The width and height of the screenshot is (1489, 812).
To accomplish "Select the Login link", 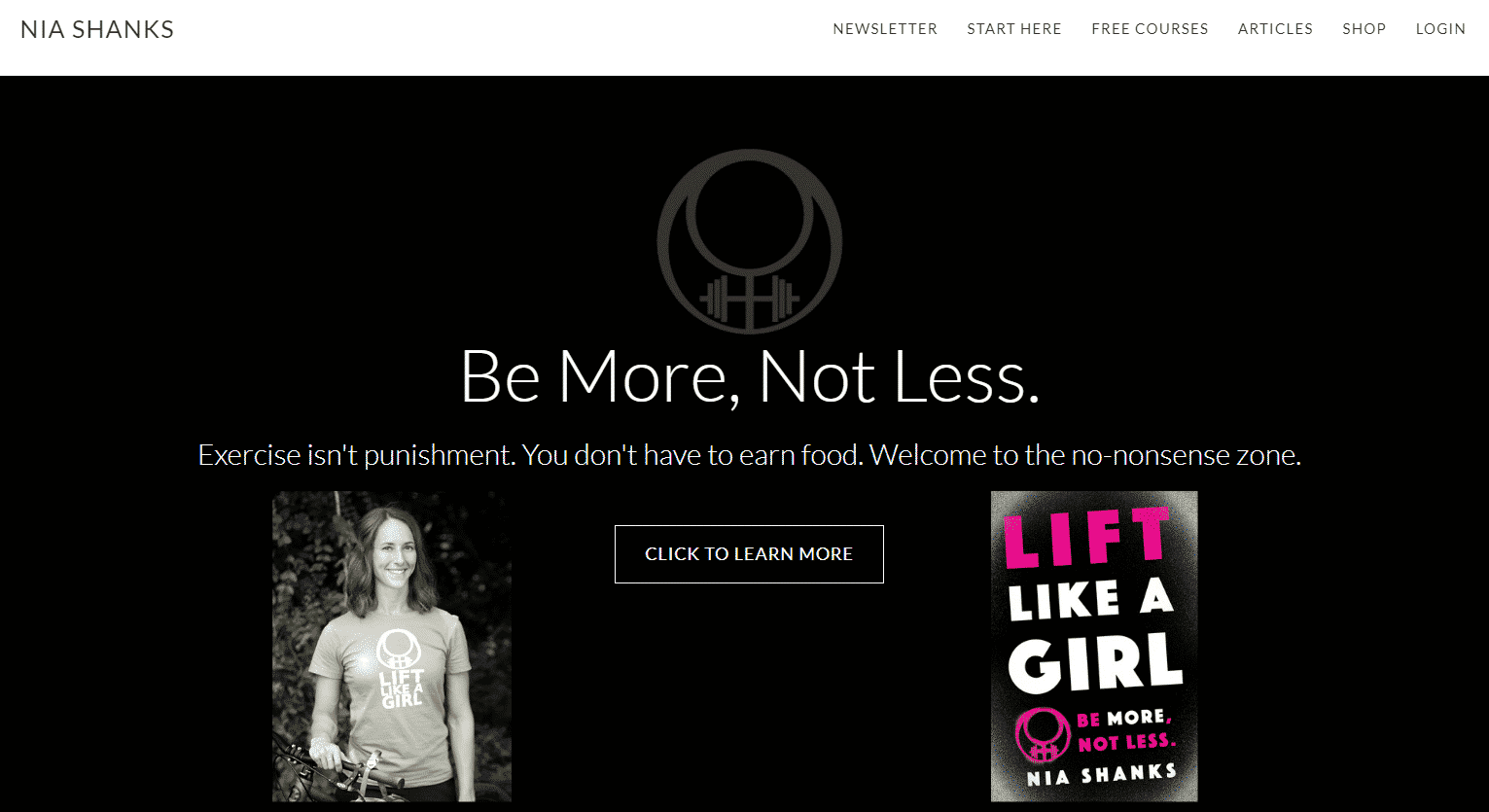I will pyautogui.click(x=1440, y=29).
